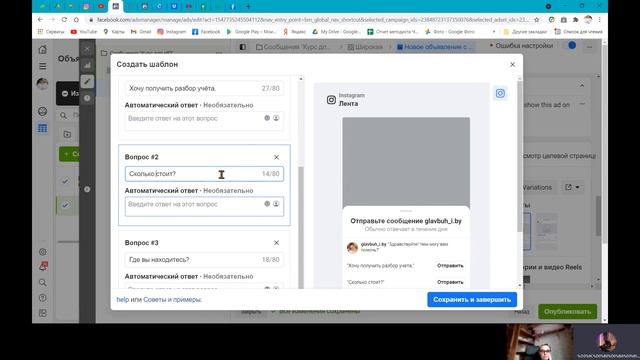
Task: Open the My Drive bookmark
Action: pos(337,31)
